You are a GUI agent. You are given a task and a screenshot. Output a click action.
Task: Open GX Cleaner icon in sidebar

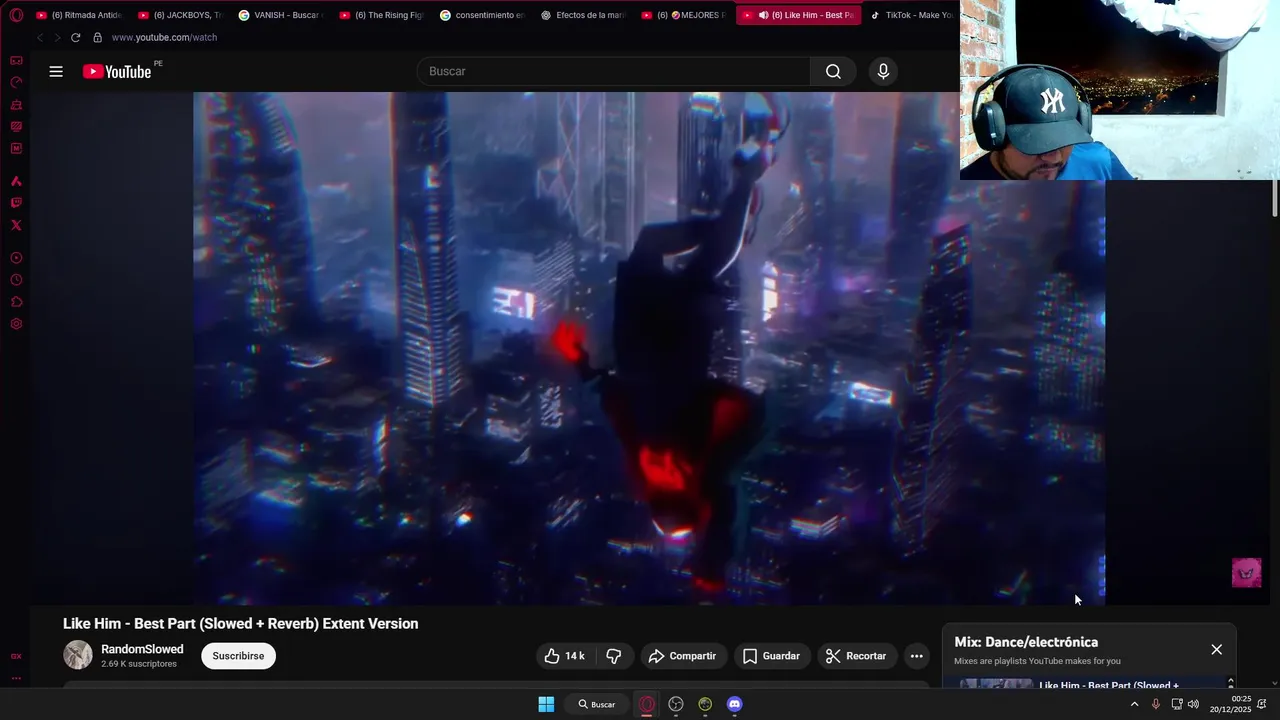point(16,105)
